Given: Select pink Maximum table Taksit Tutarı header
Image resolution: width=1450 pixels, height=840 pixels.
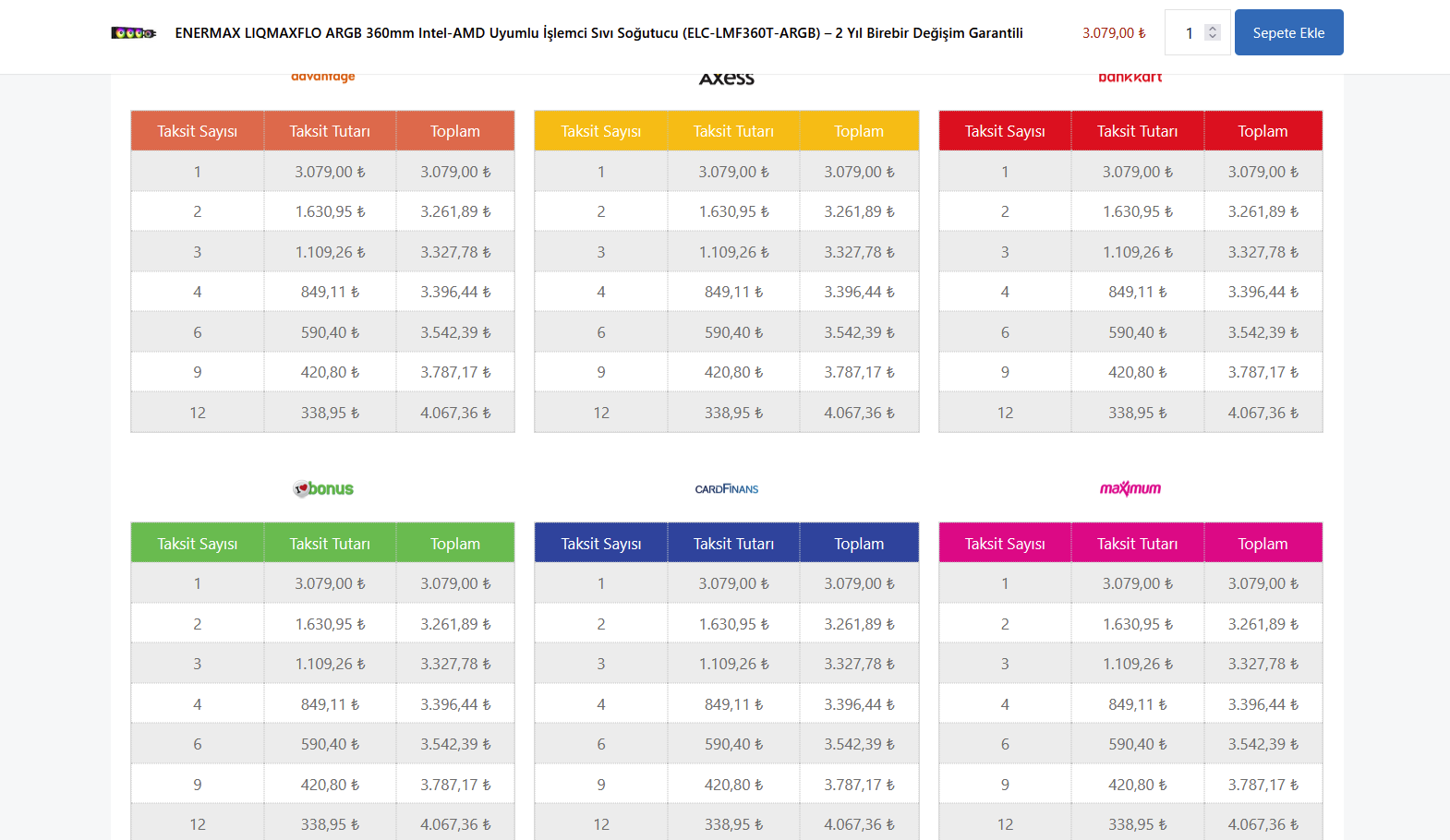Looking at the screenshot, I should tap(1138, 544).
